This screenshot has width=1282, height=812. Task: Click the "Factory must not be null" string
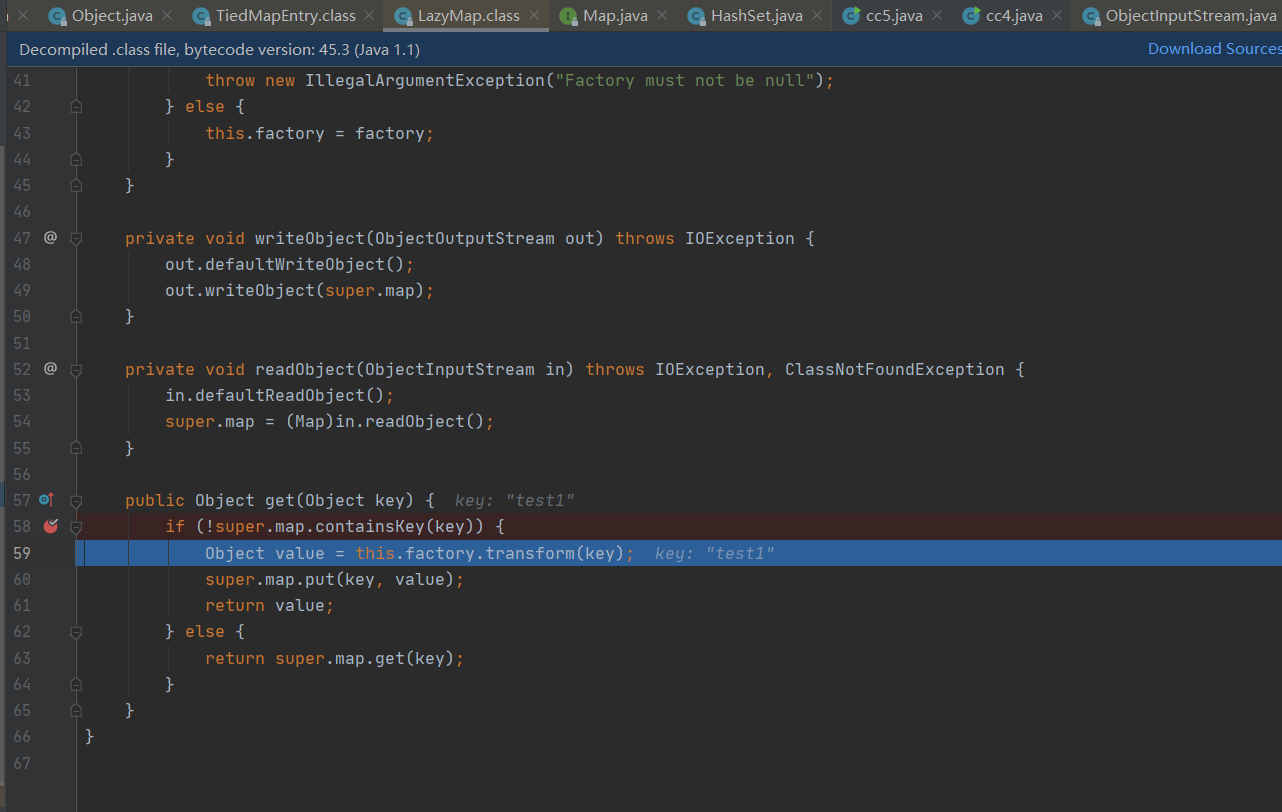pyautogui.click(x=684, y=80)
